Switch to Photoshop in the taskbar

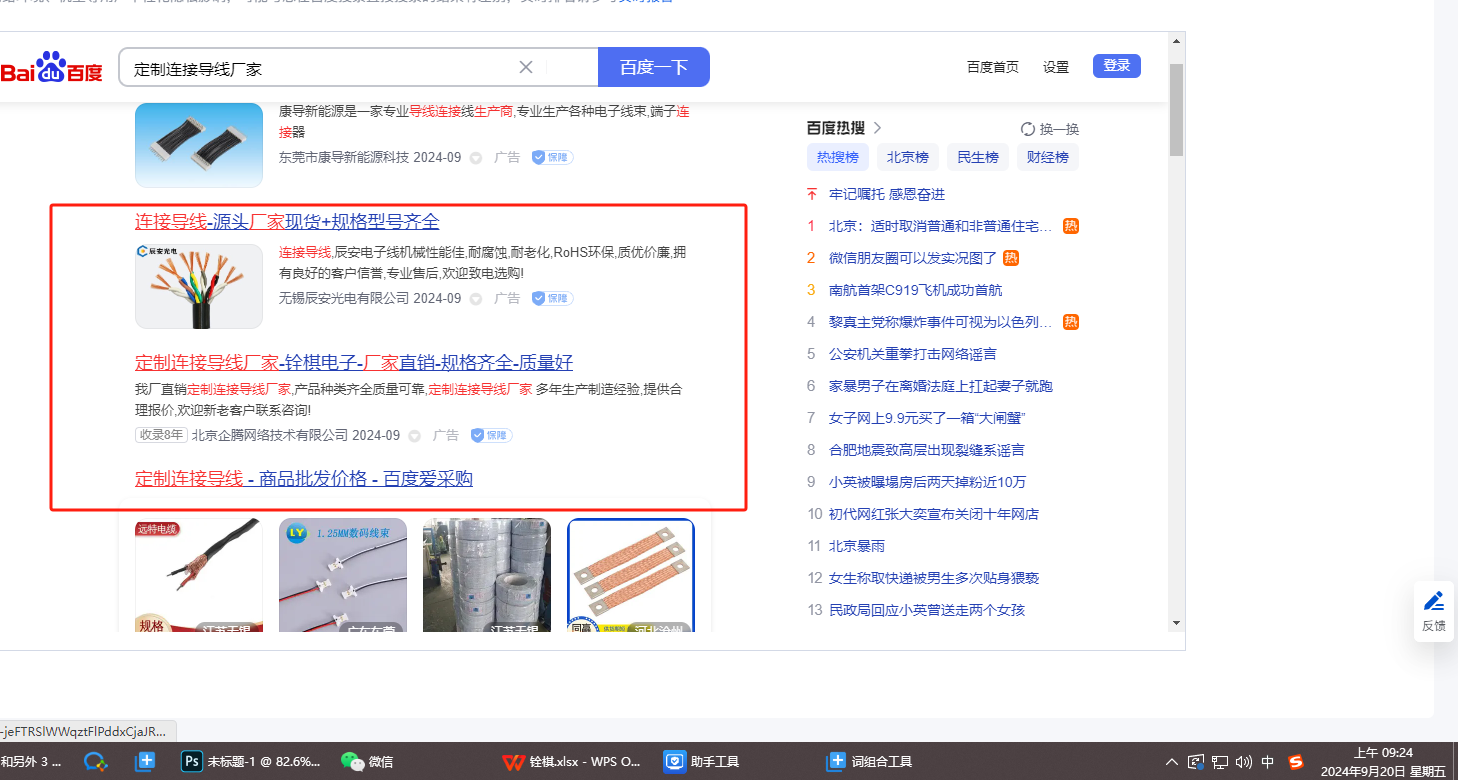[192, 762]
